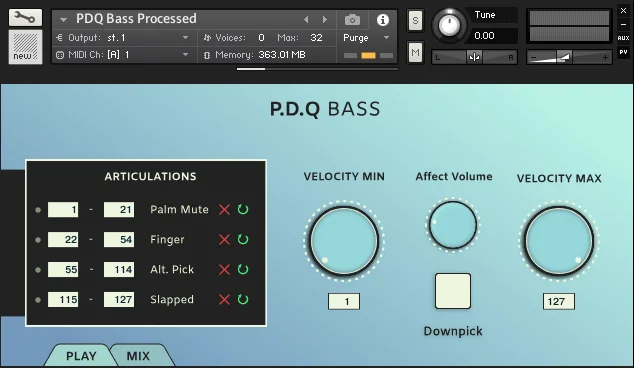Click the Tune knob
634x368 pixels.
pyautogui.click(x=449, y=25)
